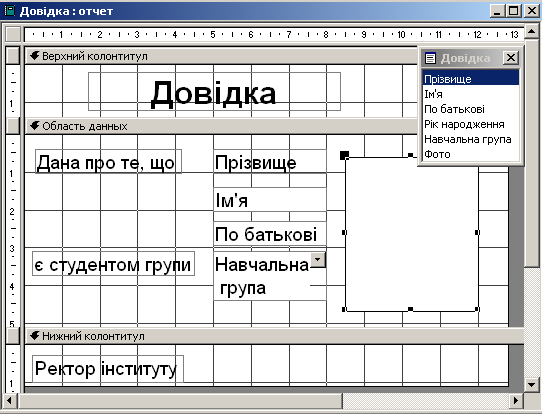The height and width of the screenshot is (414, 542).
Task: Click the vertical scrollbar down arrow
Action: (x=531, y=384)
